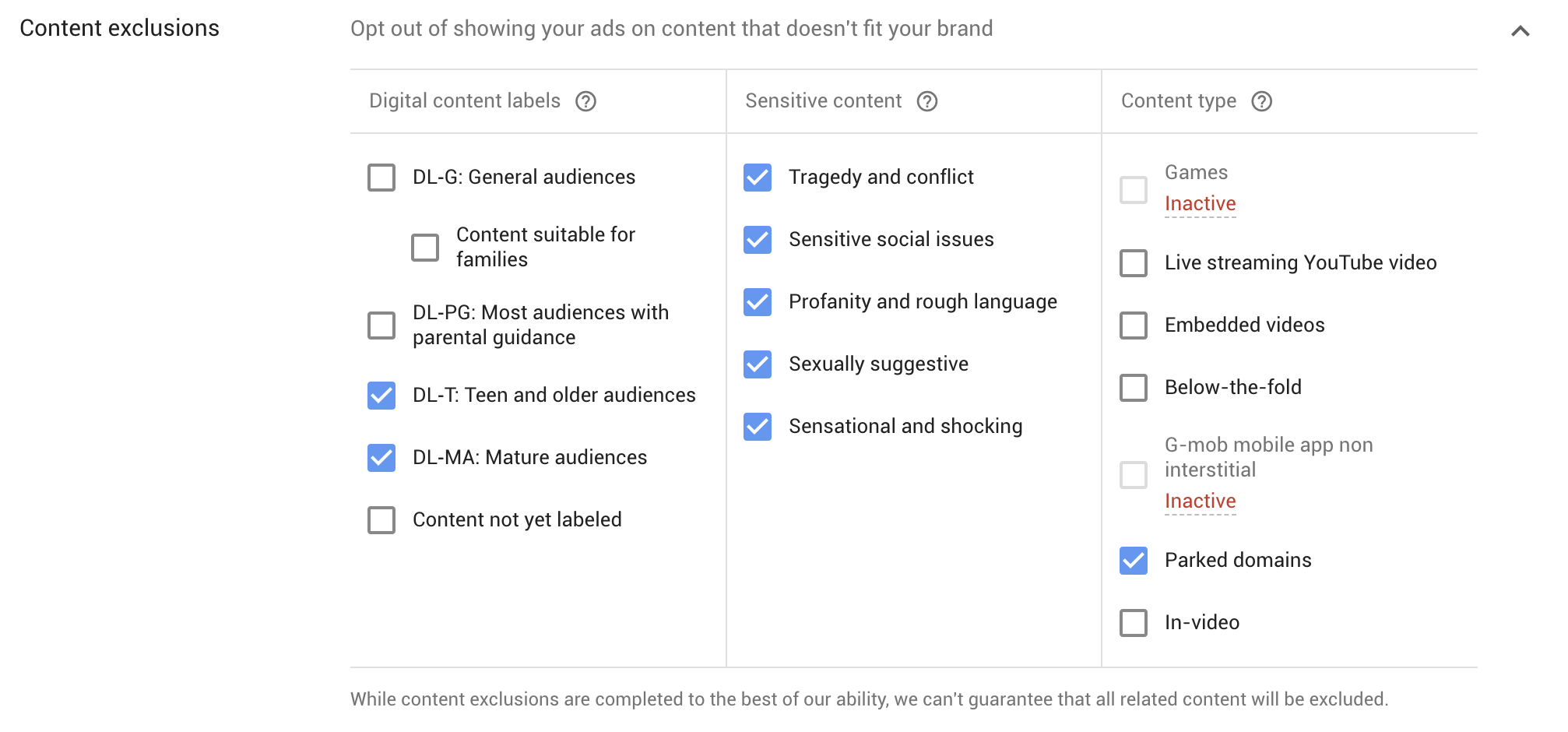
Task: Uncheck Tragedy and conflict
Action: click(757, 178)
